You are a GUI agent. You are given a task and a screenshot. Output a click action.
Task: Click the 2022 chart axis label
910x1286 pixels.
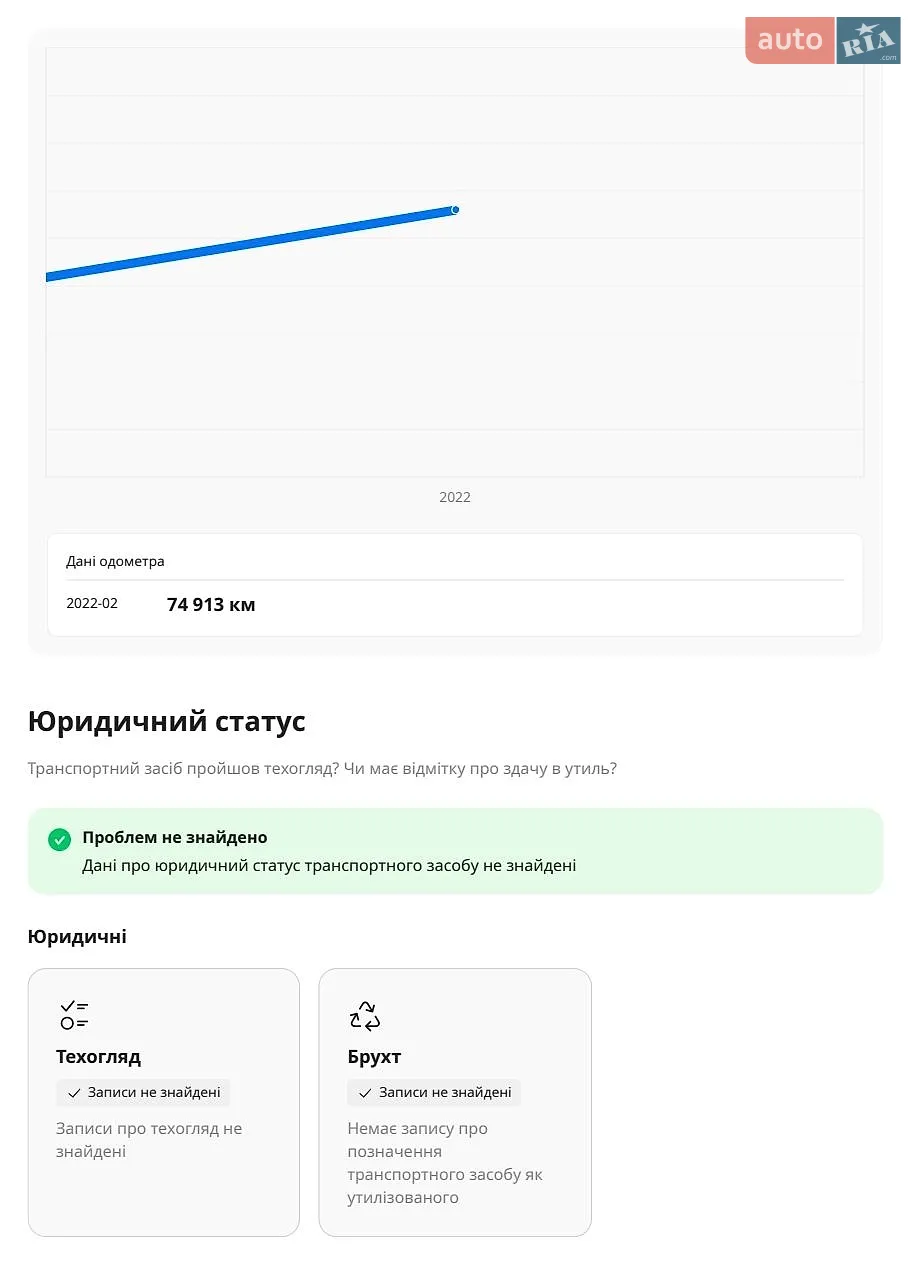click(455, 497)
